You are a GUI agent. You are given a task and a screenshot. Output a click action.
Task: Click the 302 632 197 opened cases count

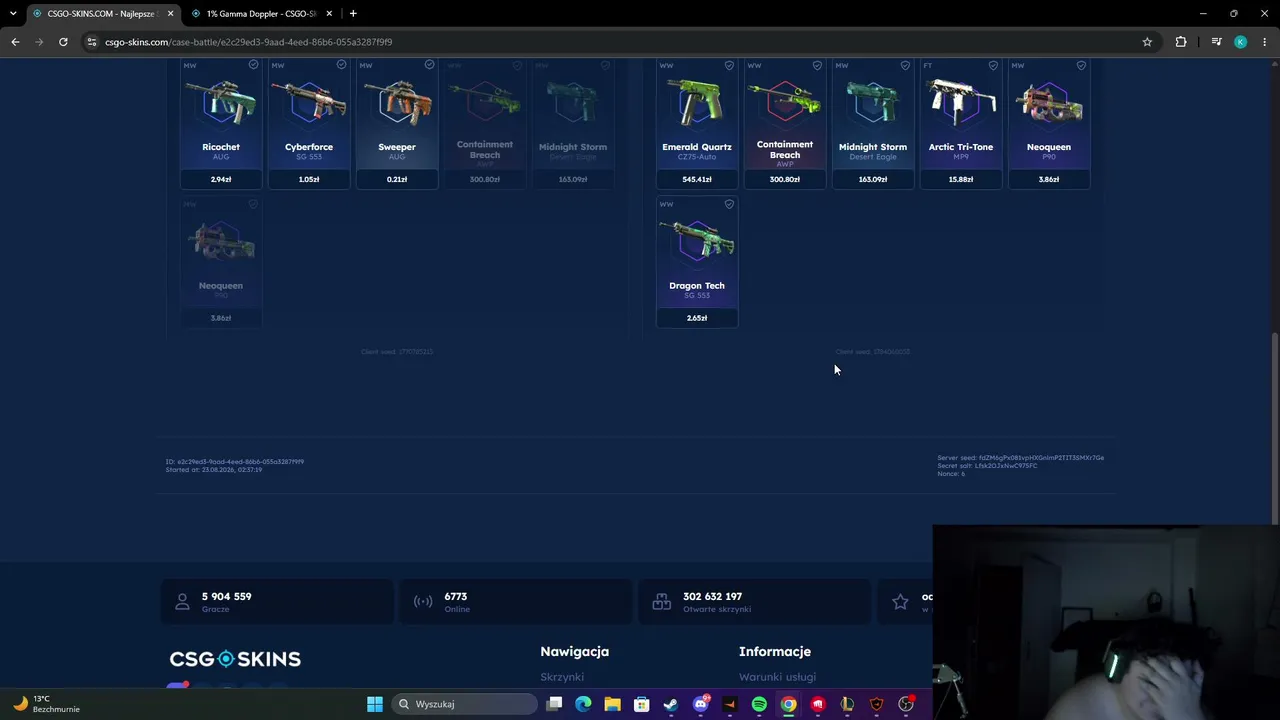(x=712, y=596)
